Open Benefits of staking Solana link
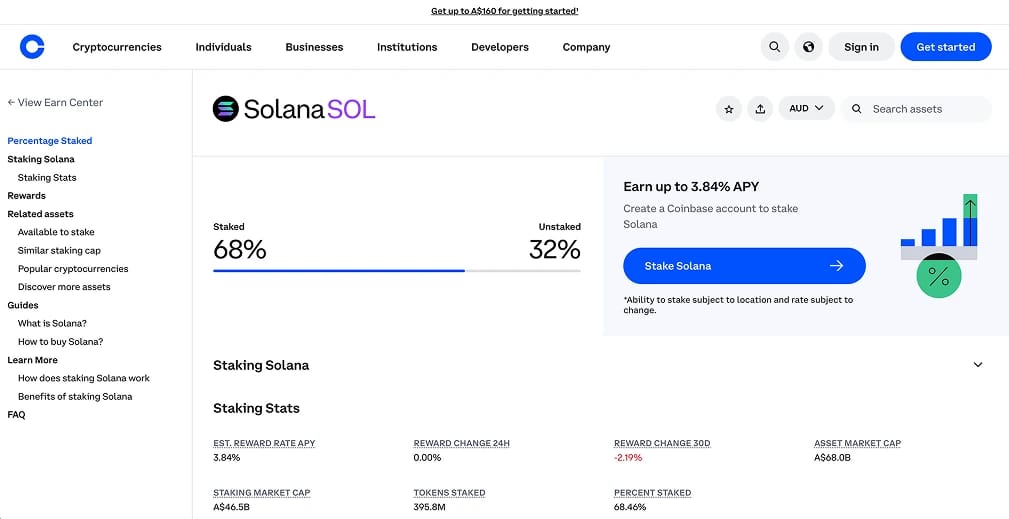The height and width of the screenshot is (519, 1009). point(75,397)
